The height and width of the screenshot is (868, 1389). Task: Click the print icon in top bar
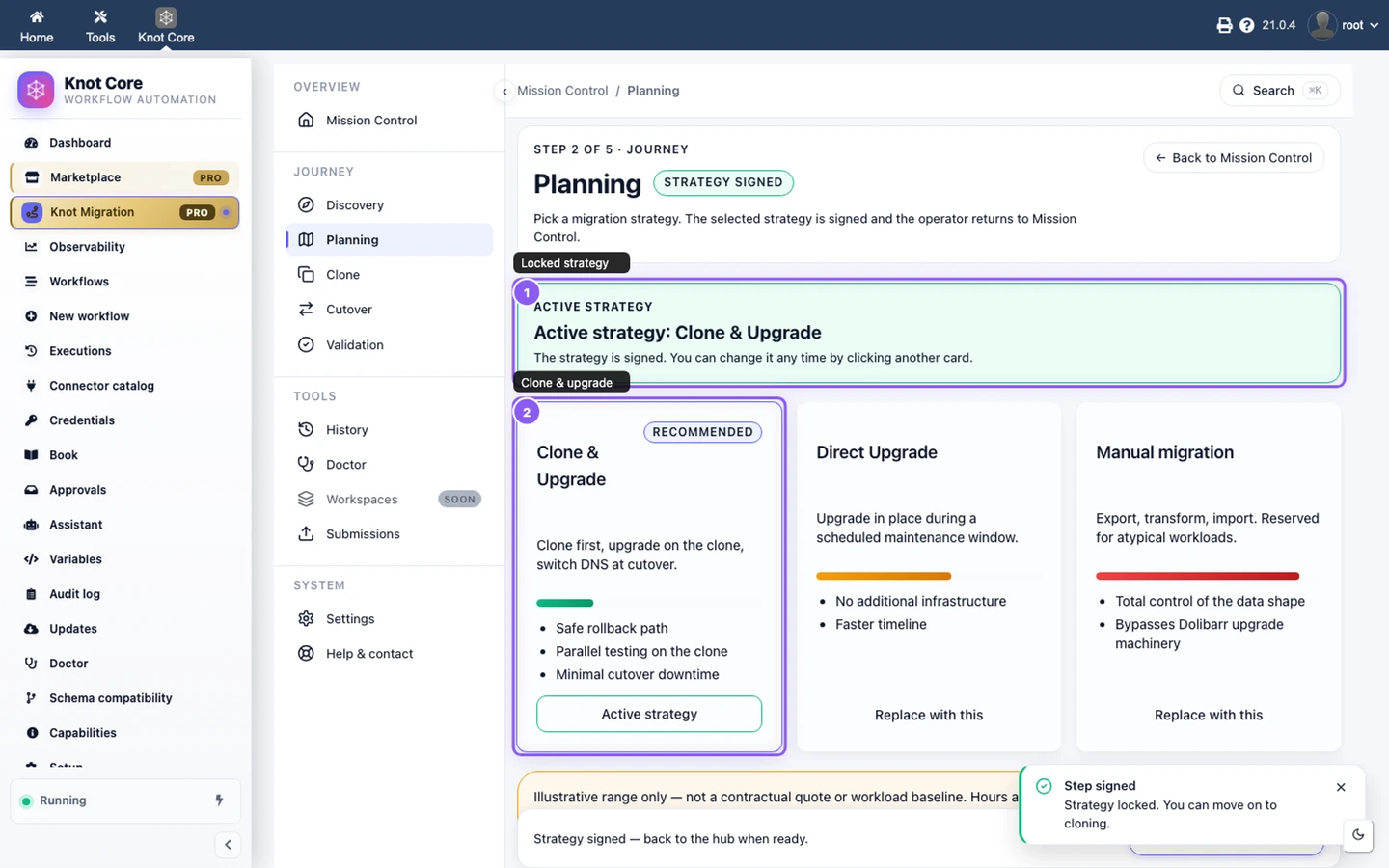pos(1224,25)
